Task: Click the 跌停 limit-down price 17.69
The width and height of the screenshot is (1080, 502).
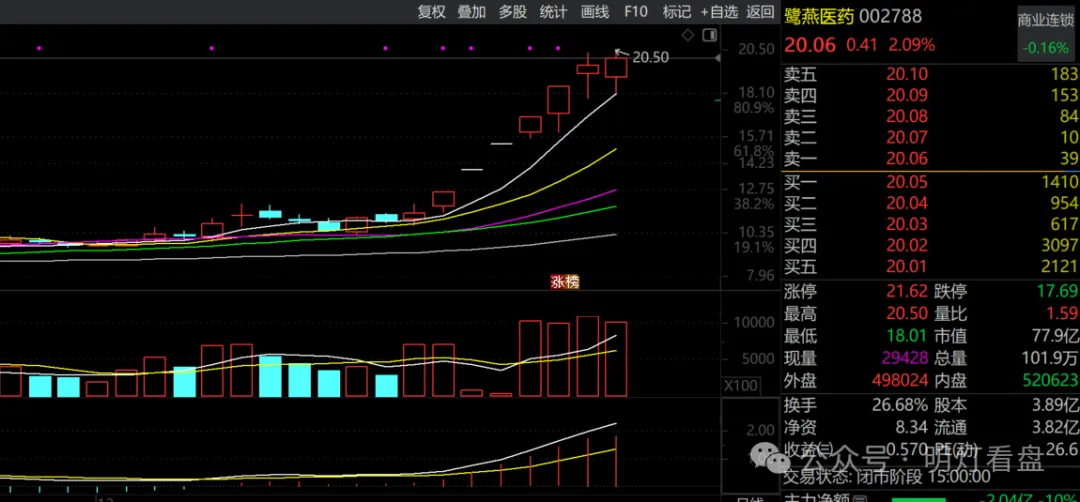Action: [x=1057, y=291]
